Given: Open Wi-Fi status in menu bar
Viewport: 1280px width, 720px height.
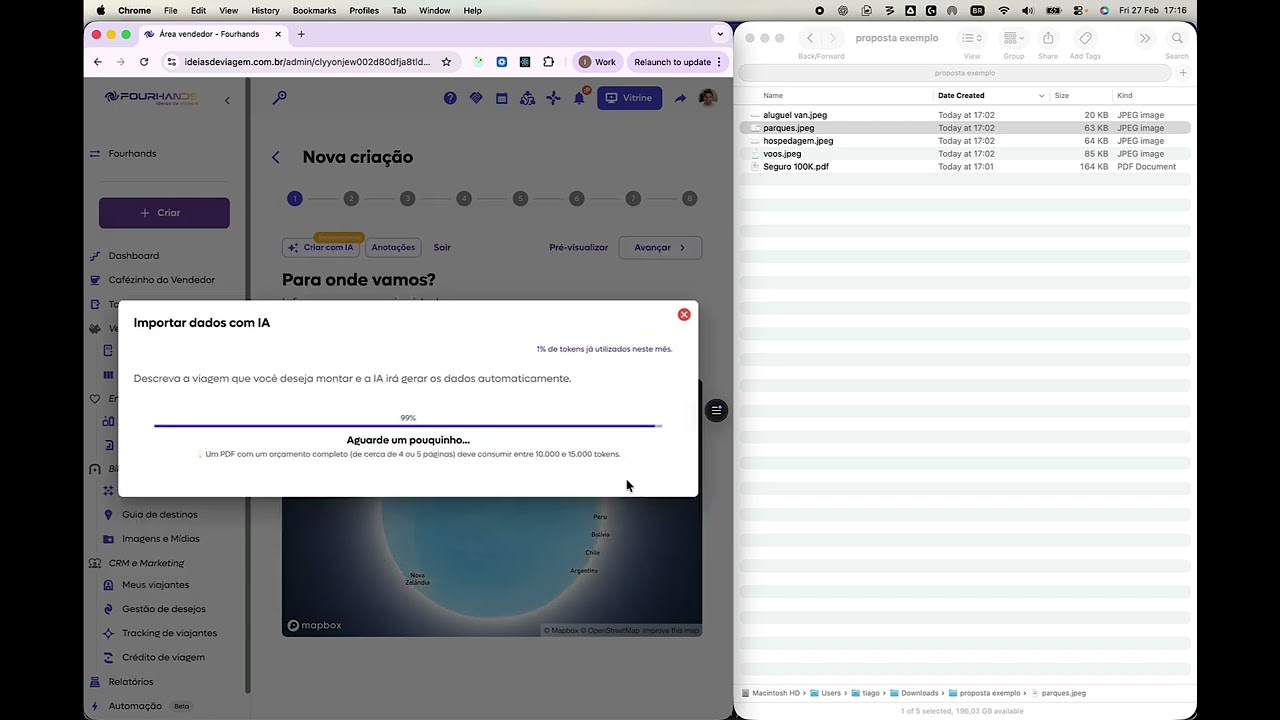Looking at the screenshot, I should 1003,10.
